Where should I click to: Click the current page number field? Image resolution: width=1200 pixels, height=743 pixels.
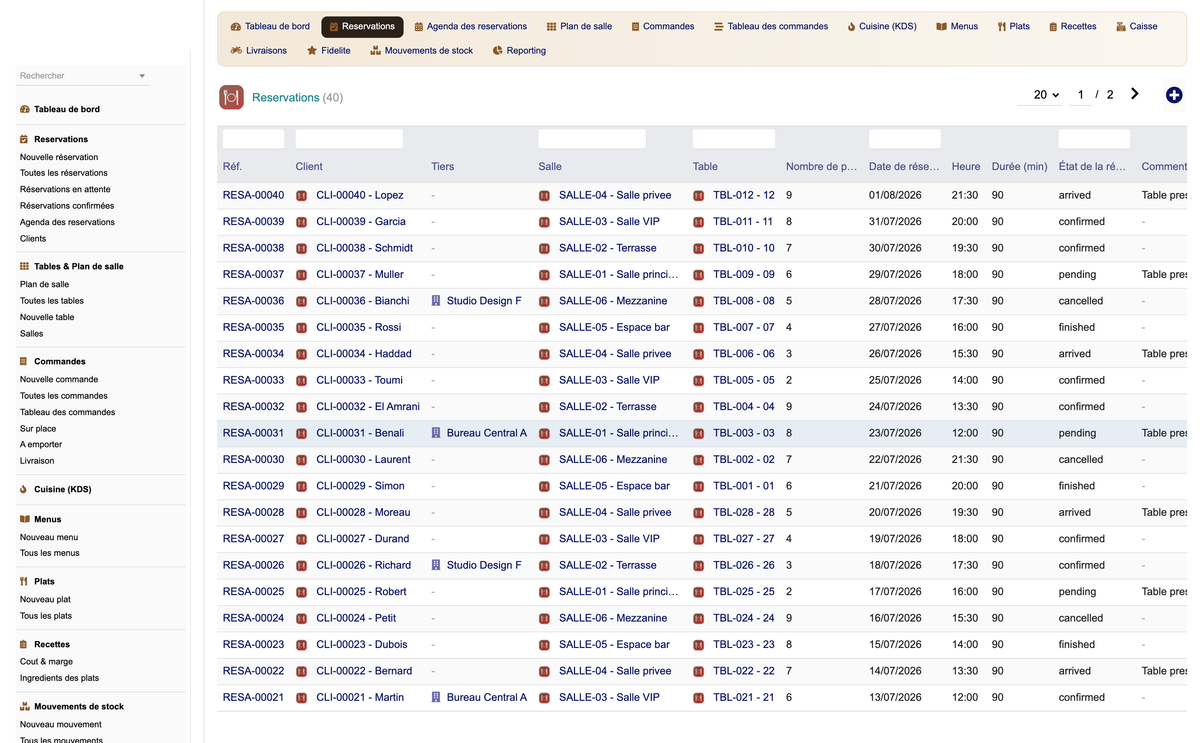coord(1079,95)
